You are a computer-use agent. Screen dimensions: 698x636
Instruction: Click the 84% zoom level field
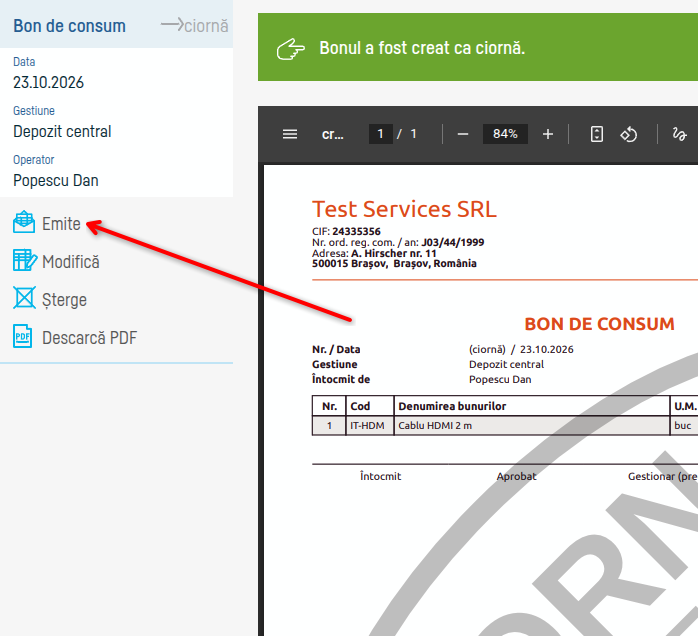(x=505, y=134)
